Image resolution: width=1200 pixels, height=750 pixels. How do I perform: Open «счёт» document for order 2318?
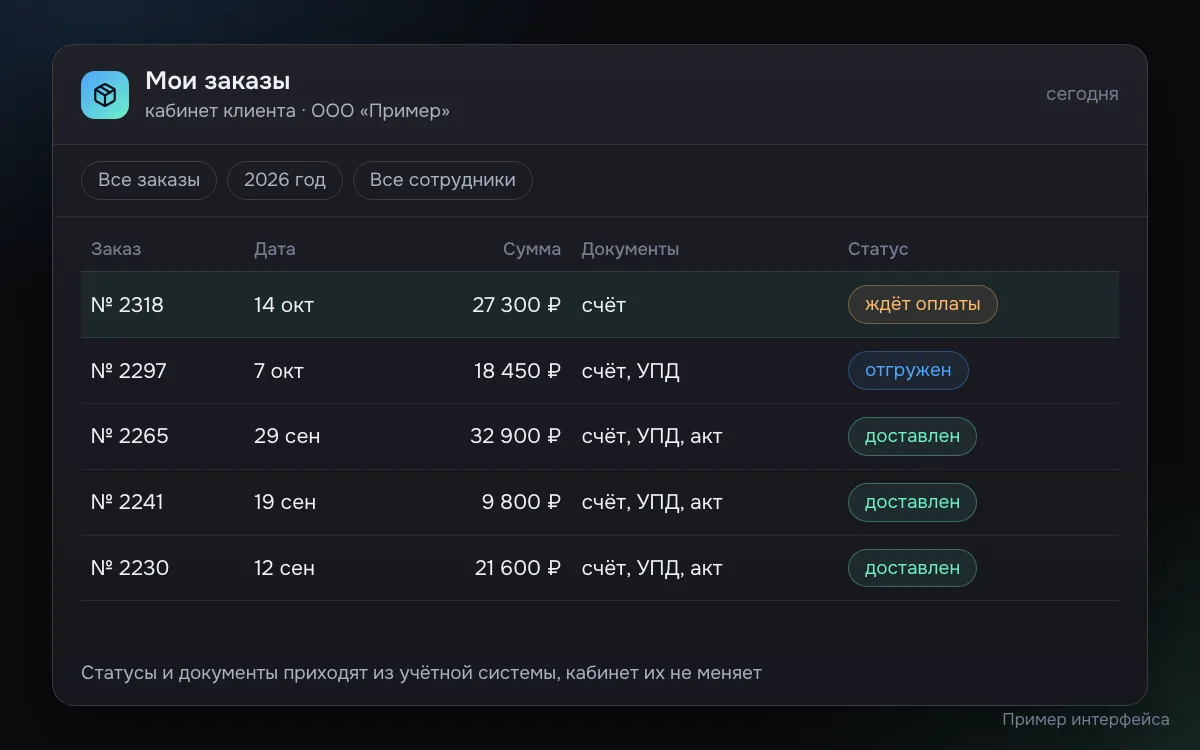click(x=604, y=305)
